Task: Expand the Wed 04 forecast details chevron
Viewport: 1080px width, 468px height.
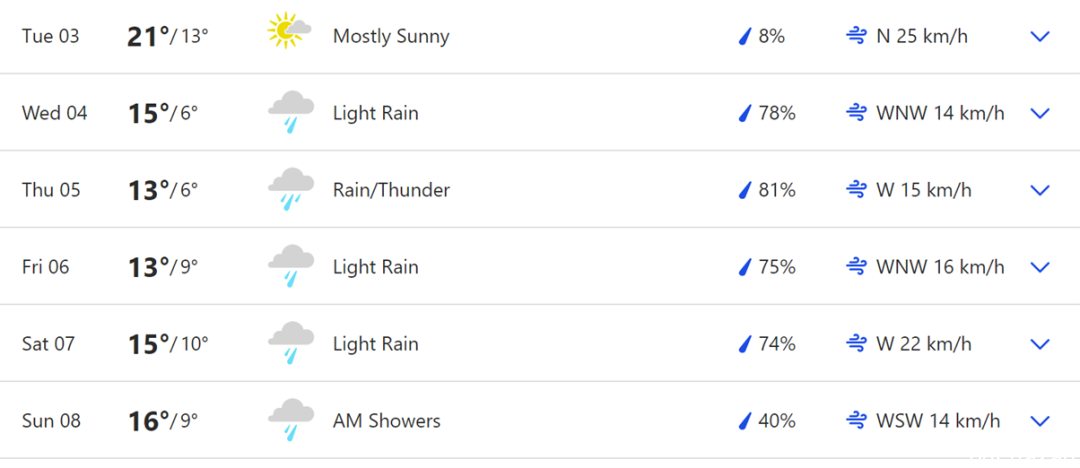Action: [x=1039, y=113]
